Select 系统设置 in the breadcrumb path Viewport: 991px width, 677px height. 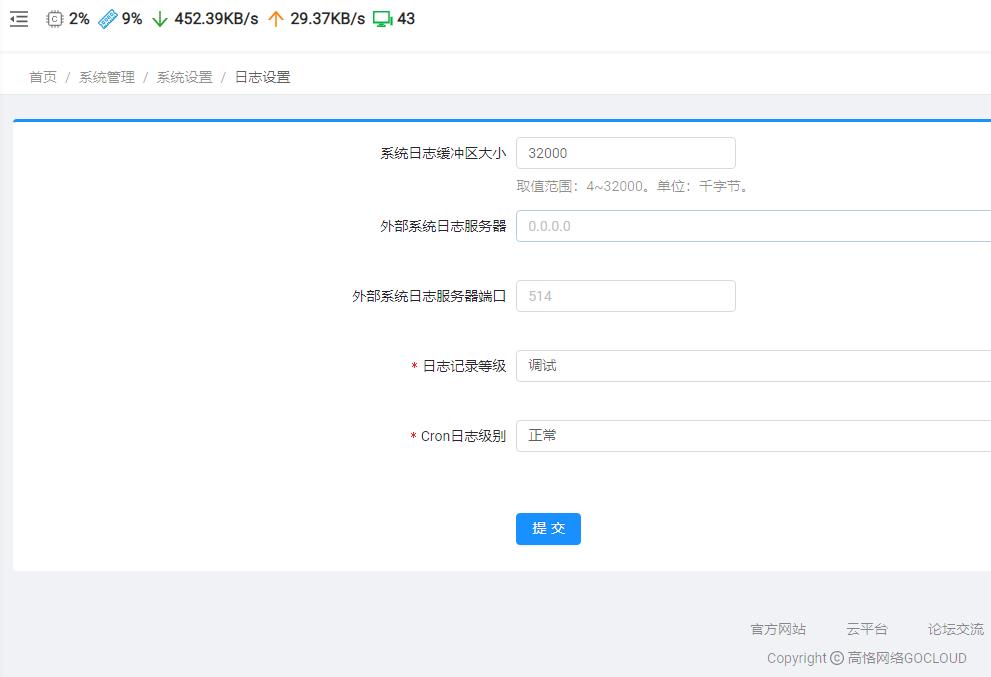[x=185, y=77]
